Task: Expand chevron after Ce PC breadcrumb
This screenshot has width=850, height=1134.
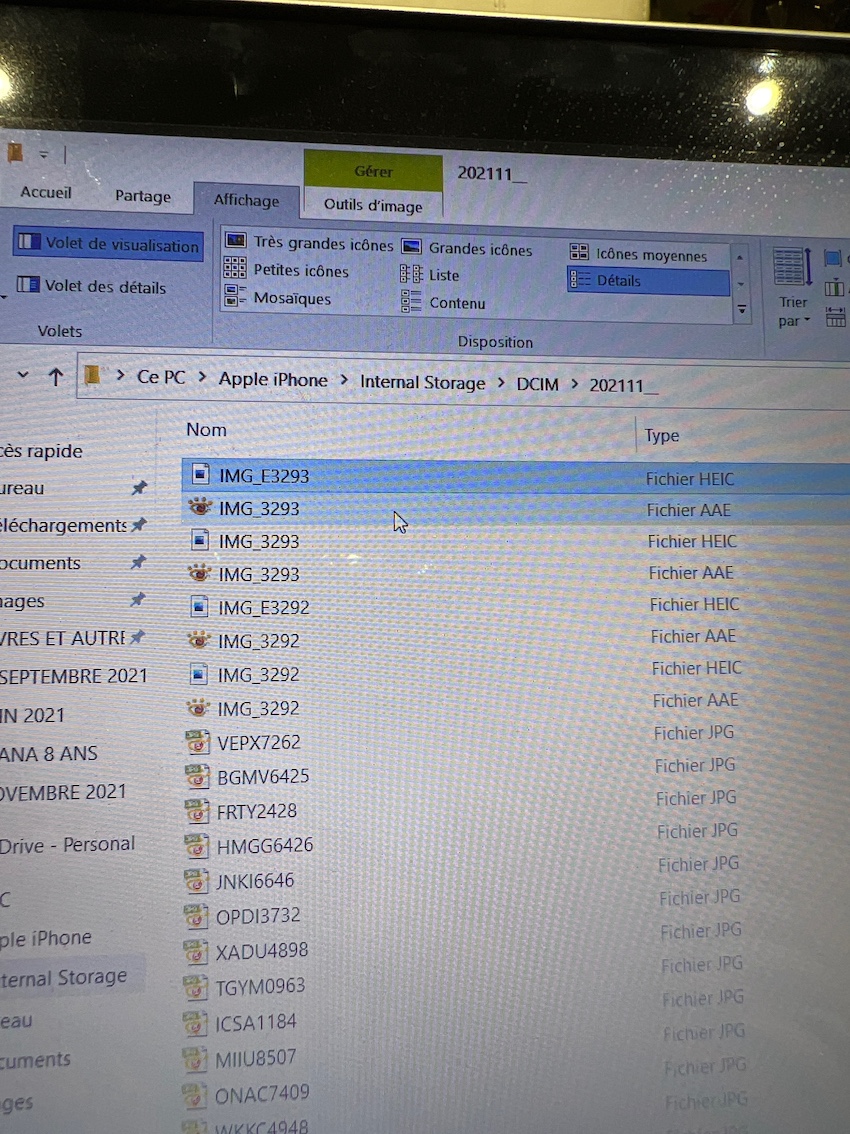Action: 203,378
